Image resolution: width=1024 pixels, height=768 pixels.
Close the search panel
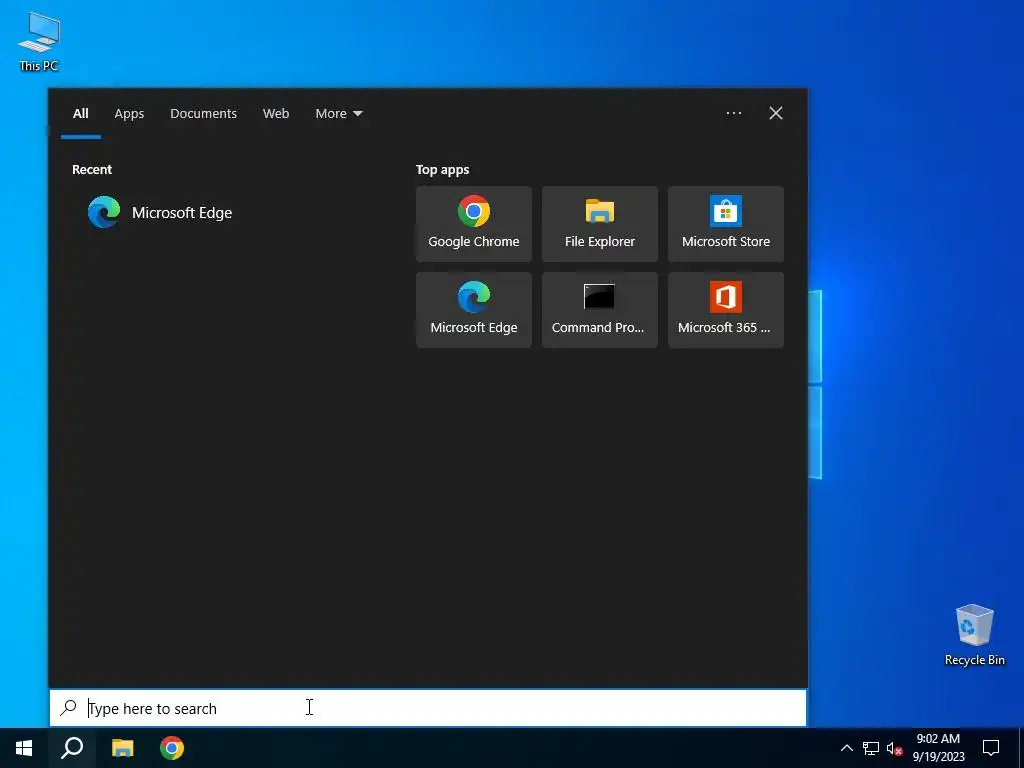(x=775, y=113)
